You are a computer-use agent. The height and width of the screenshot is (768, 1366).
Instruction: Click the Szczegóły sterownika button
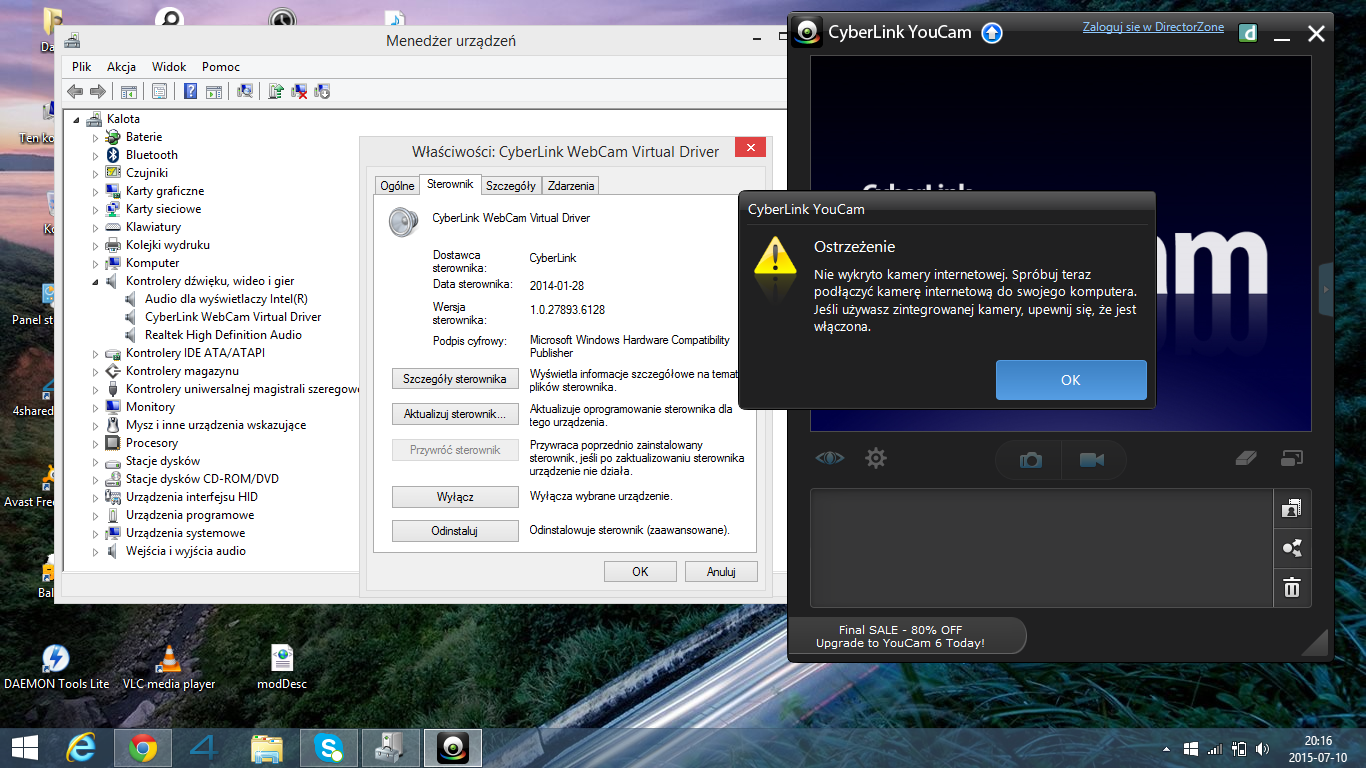(x=455, y=379)
